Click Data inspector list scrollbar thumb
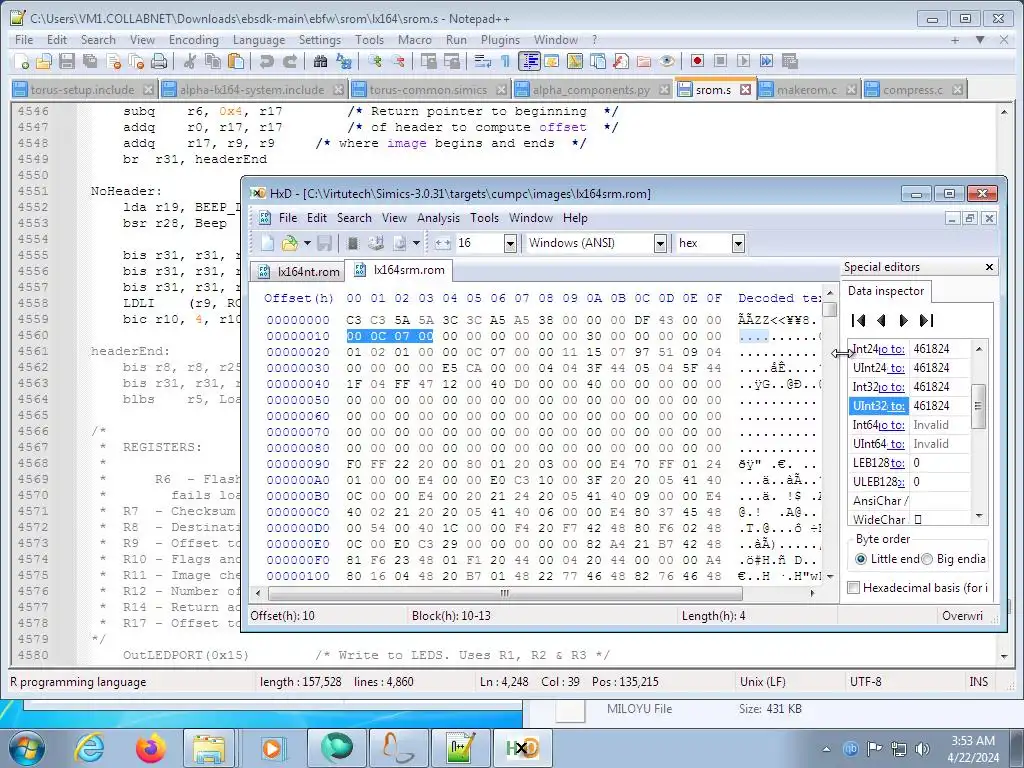 click(978, 406)
